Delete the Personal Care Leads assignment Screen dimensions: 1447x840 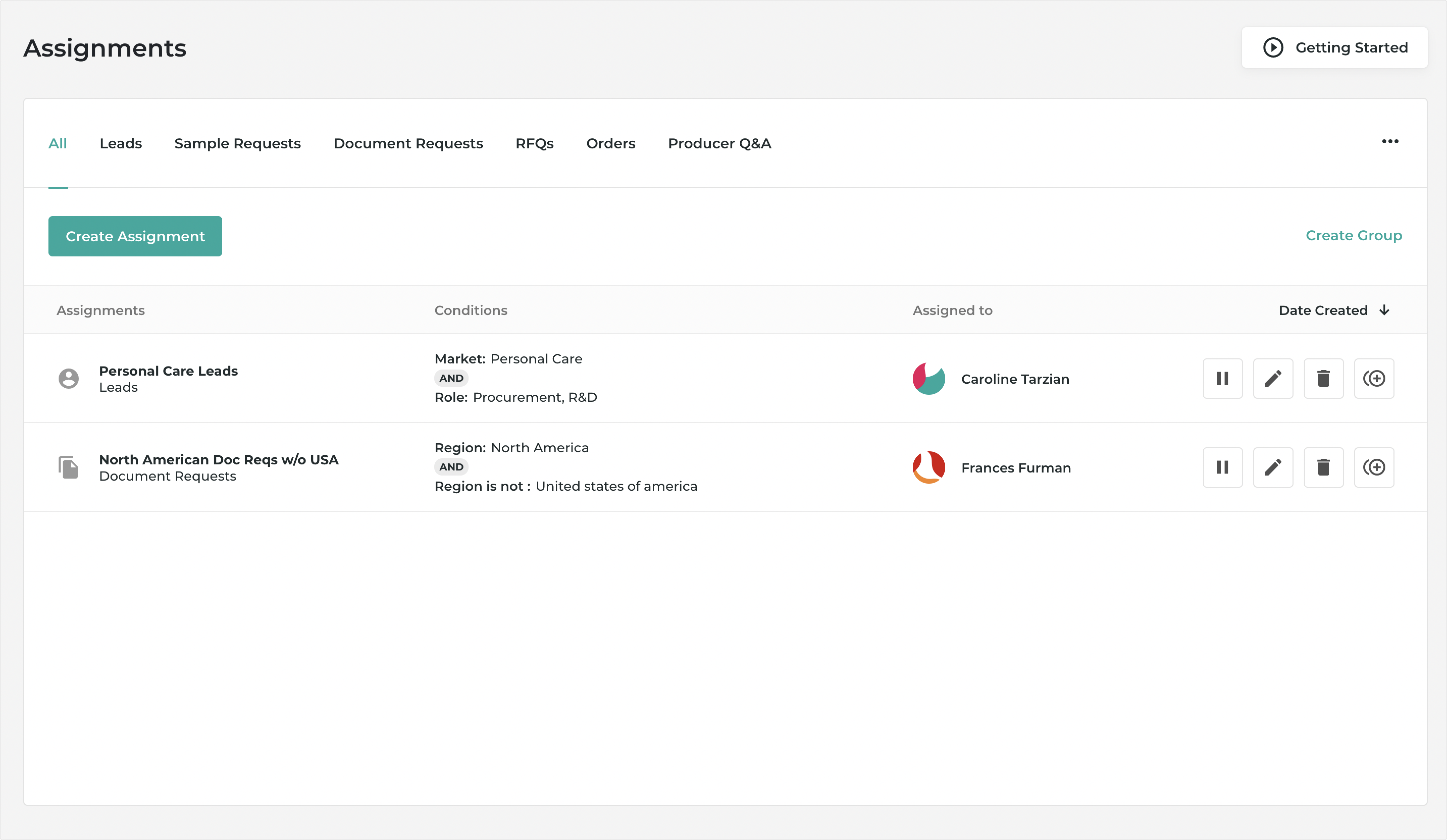pos(1324,378)
